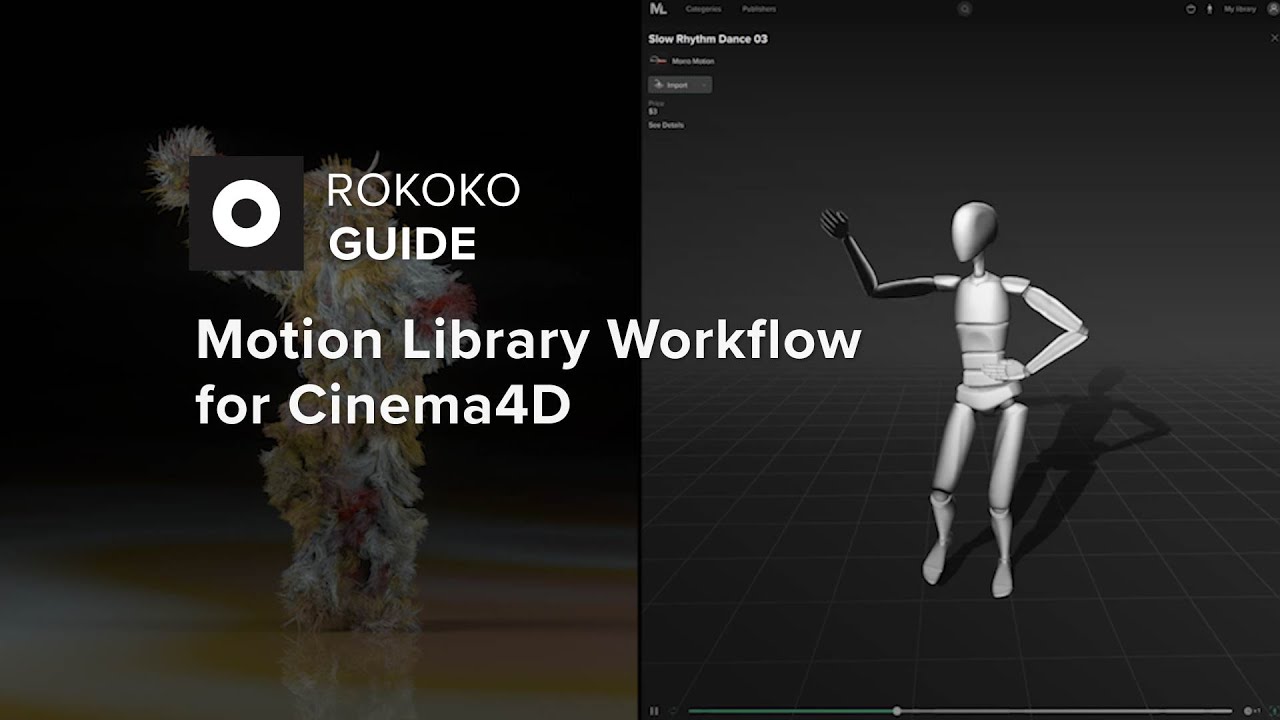Click the Moro Motion publisher name

pyautogui.click(x=693, y=61)
